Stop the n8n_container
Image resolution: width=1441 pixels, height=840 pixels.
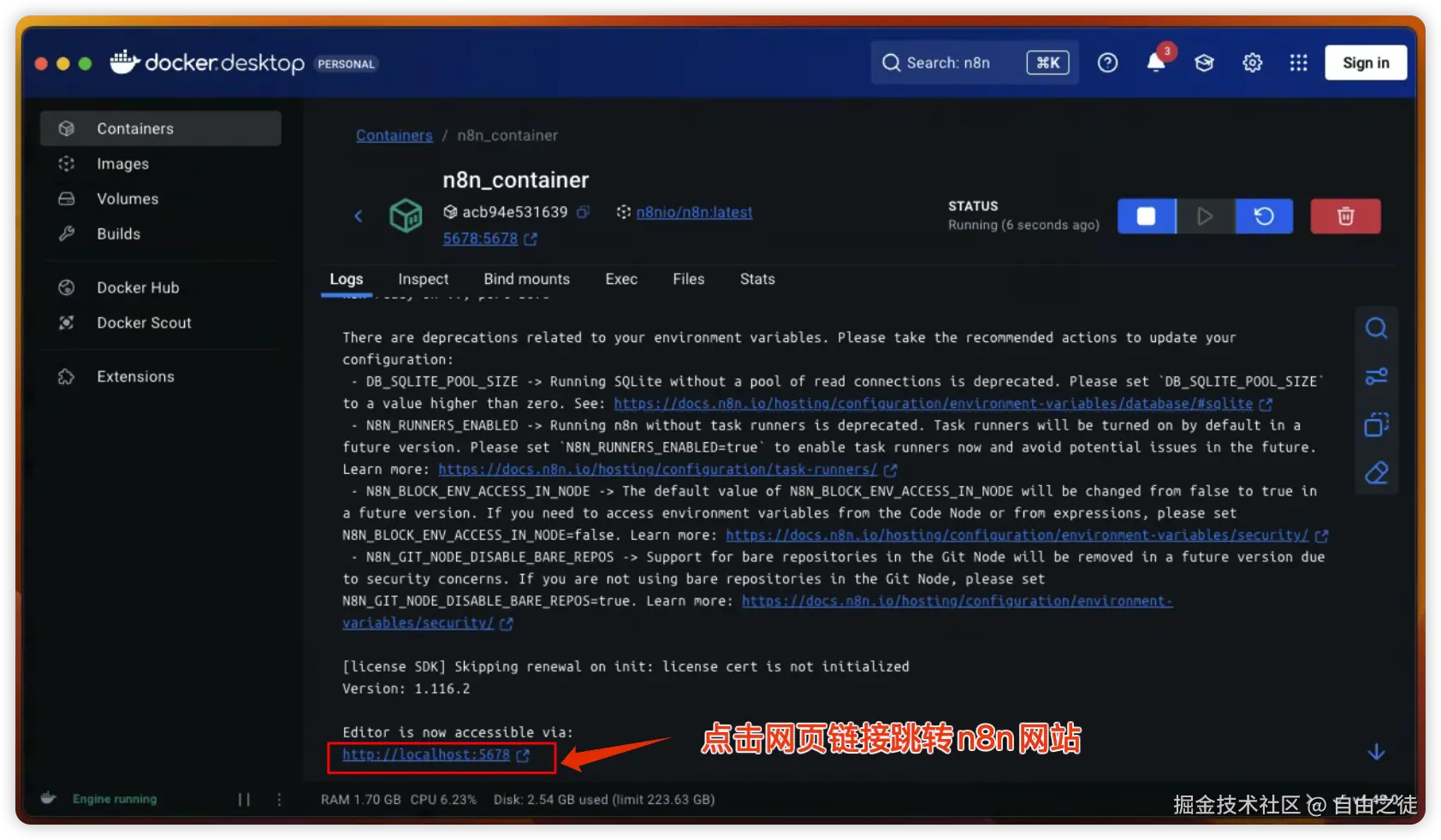[1147, 216]
